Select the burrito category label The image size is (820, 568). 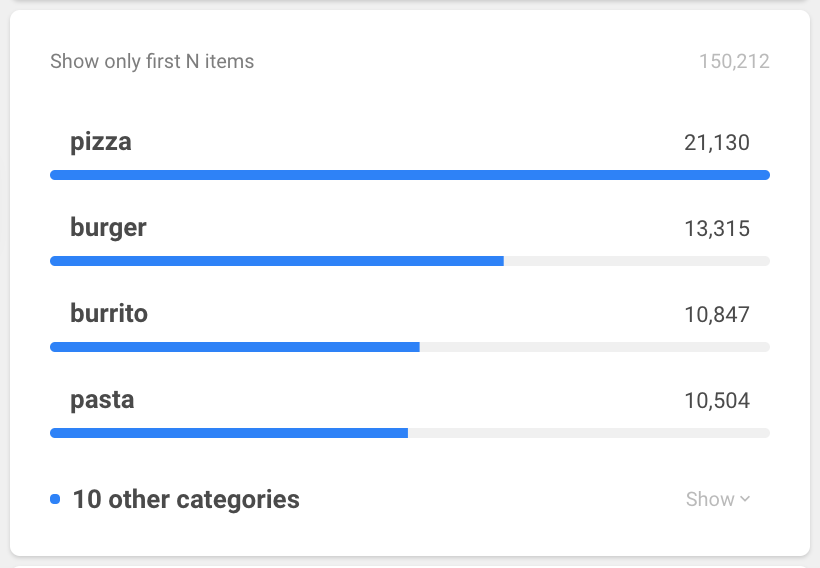pos(109,313)
